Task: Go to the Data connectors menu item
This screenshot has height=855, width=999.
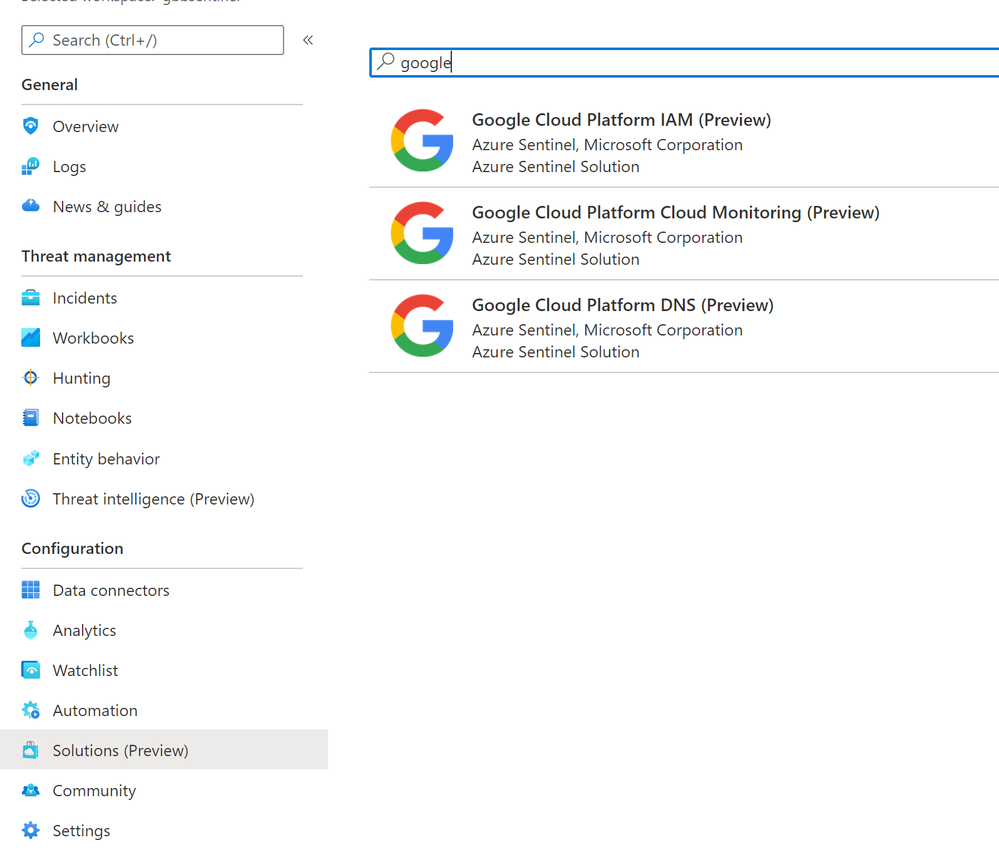Action: (111, 591)
